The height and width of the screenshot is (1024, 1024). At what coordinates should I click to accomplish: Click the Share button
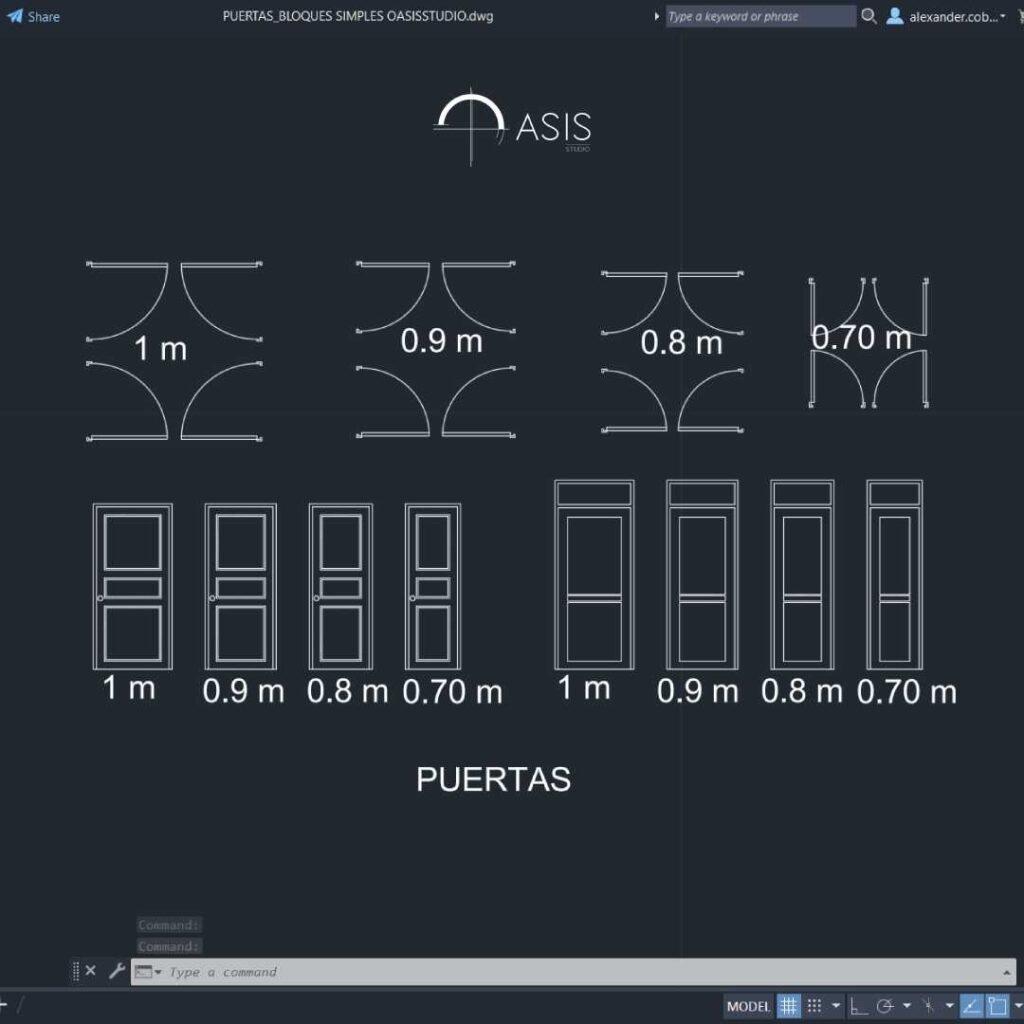pyautogui.click(x=33, y=16)
